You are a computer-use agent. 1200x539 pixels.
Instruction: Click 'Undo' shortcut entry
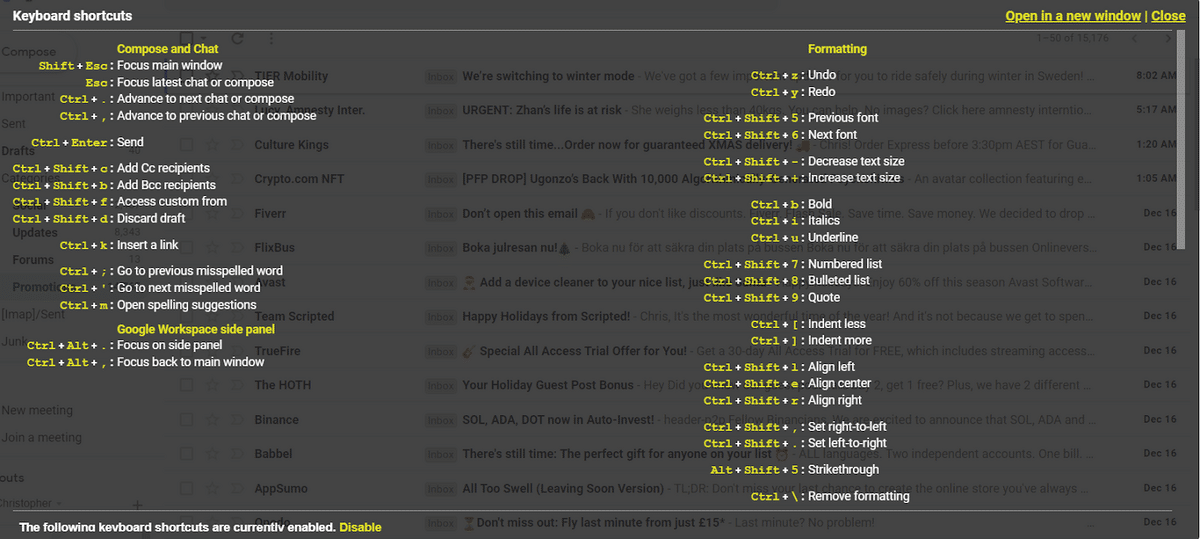coord(822,75)
